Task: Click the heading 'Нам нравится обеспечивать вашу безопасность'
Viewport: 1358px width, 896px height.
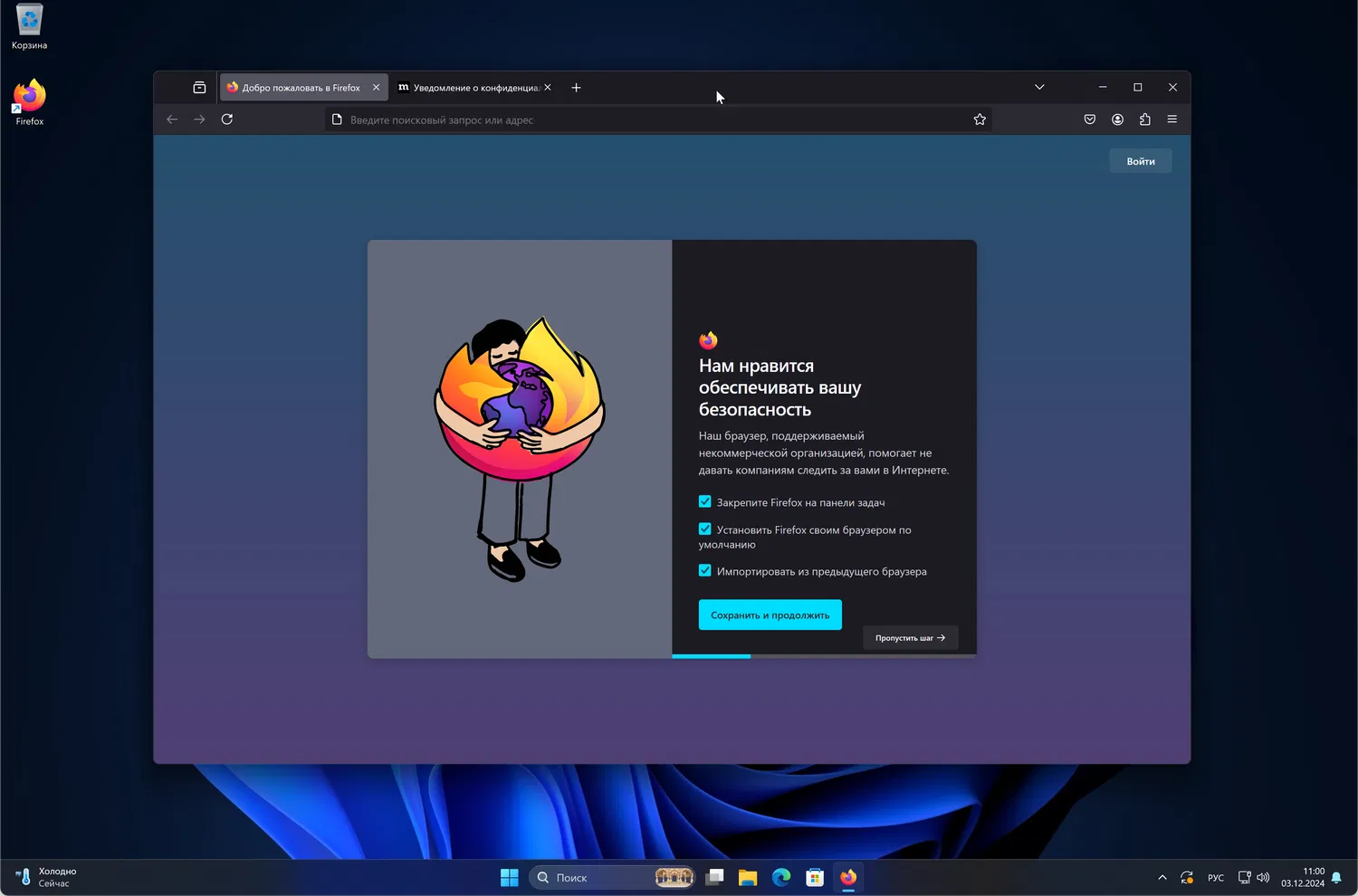Action: click(779, 387)
